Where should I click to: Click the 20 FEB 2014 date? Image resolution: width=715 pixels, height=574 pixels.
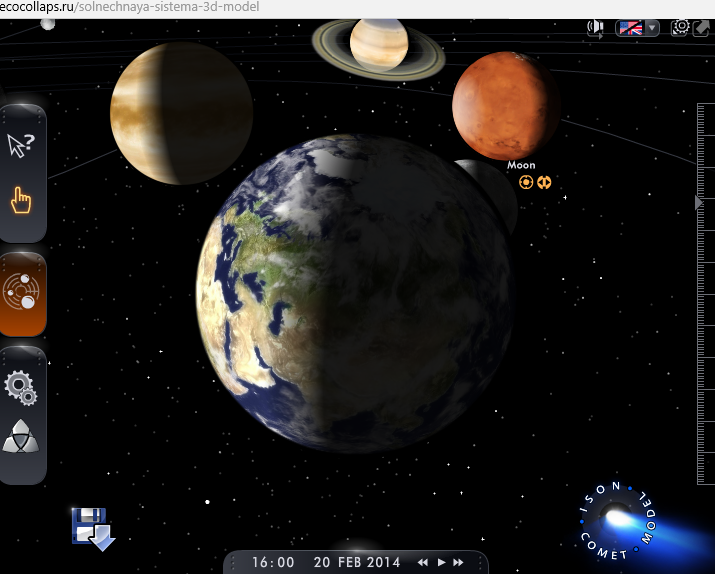pyautogui.click(x=356, y=563)
